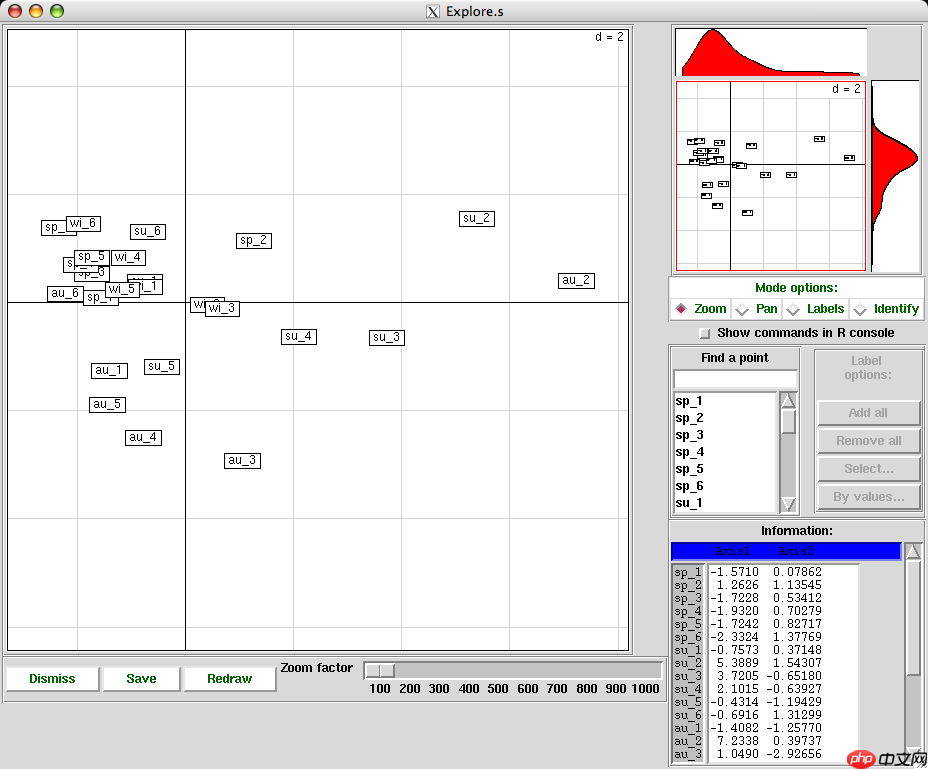The image size is (928, 769).
Task: Click the wi_4 point label in plot
Action: click(x=128, y=258)
